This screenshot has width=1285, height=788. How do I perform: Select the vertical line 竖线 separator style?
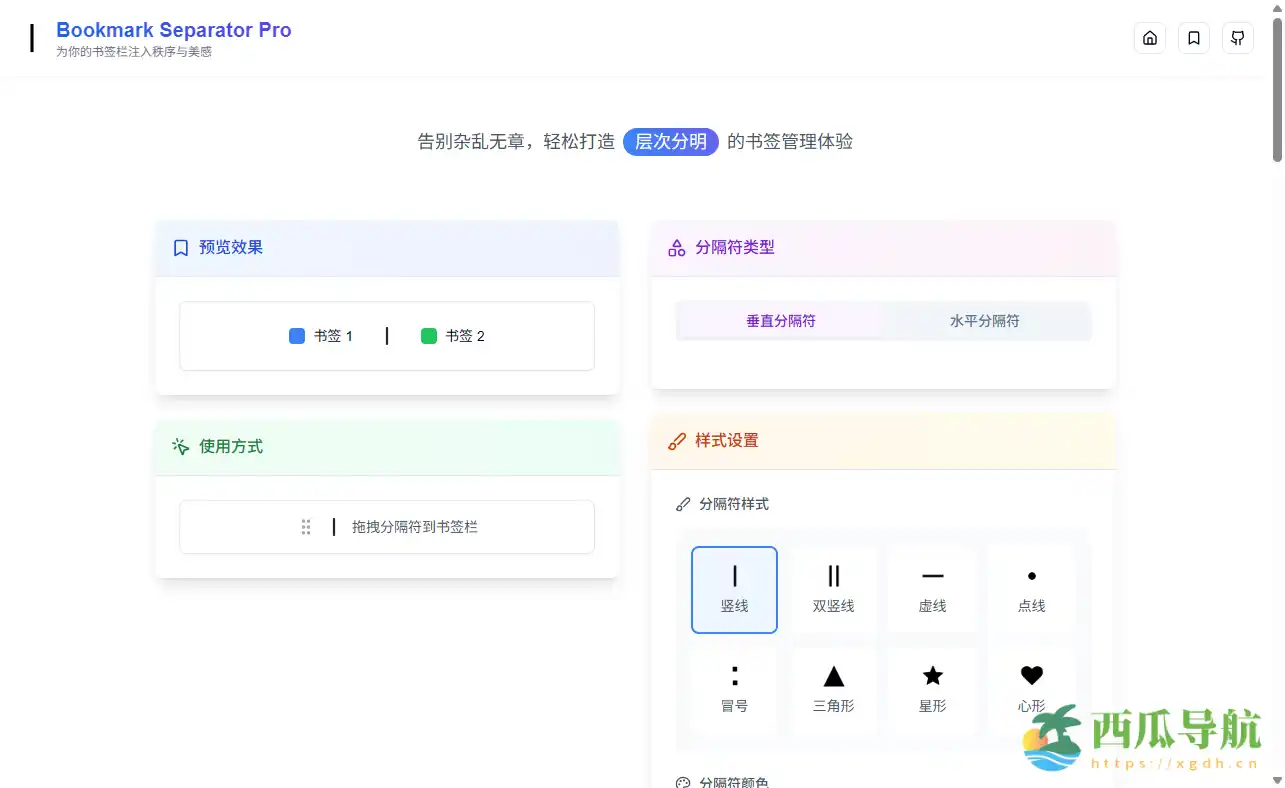(734, 589)
